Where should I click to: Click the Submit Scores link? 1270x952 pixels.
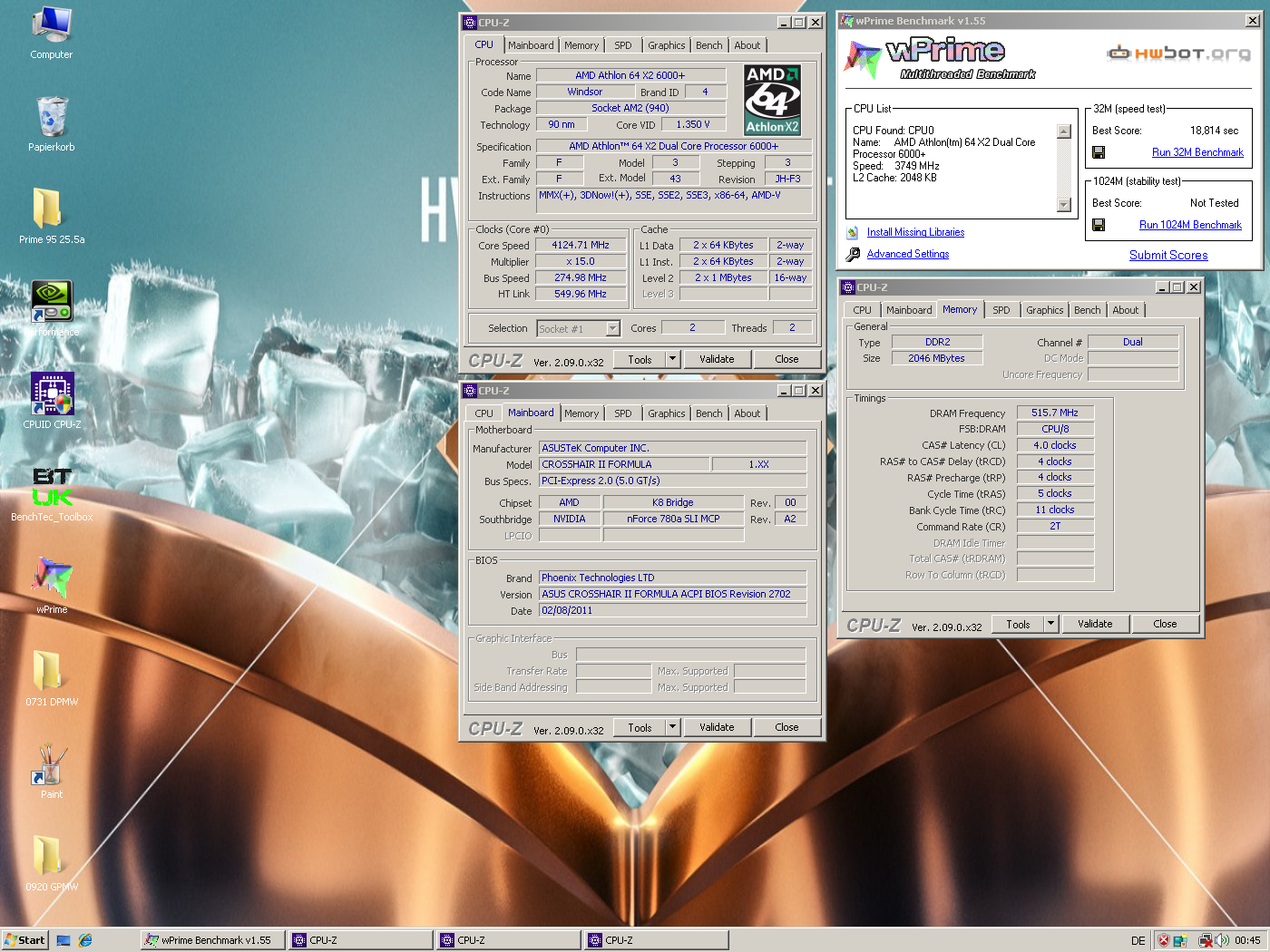1168,256
